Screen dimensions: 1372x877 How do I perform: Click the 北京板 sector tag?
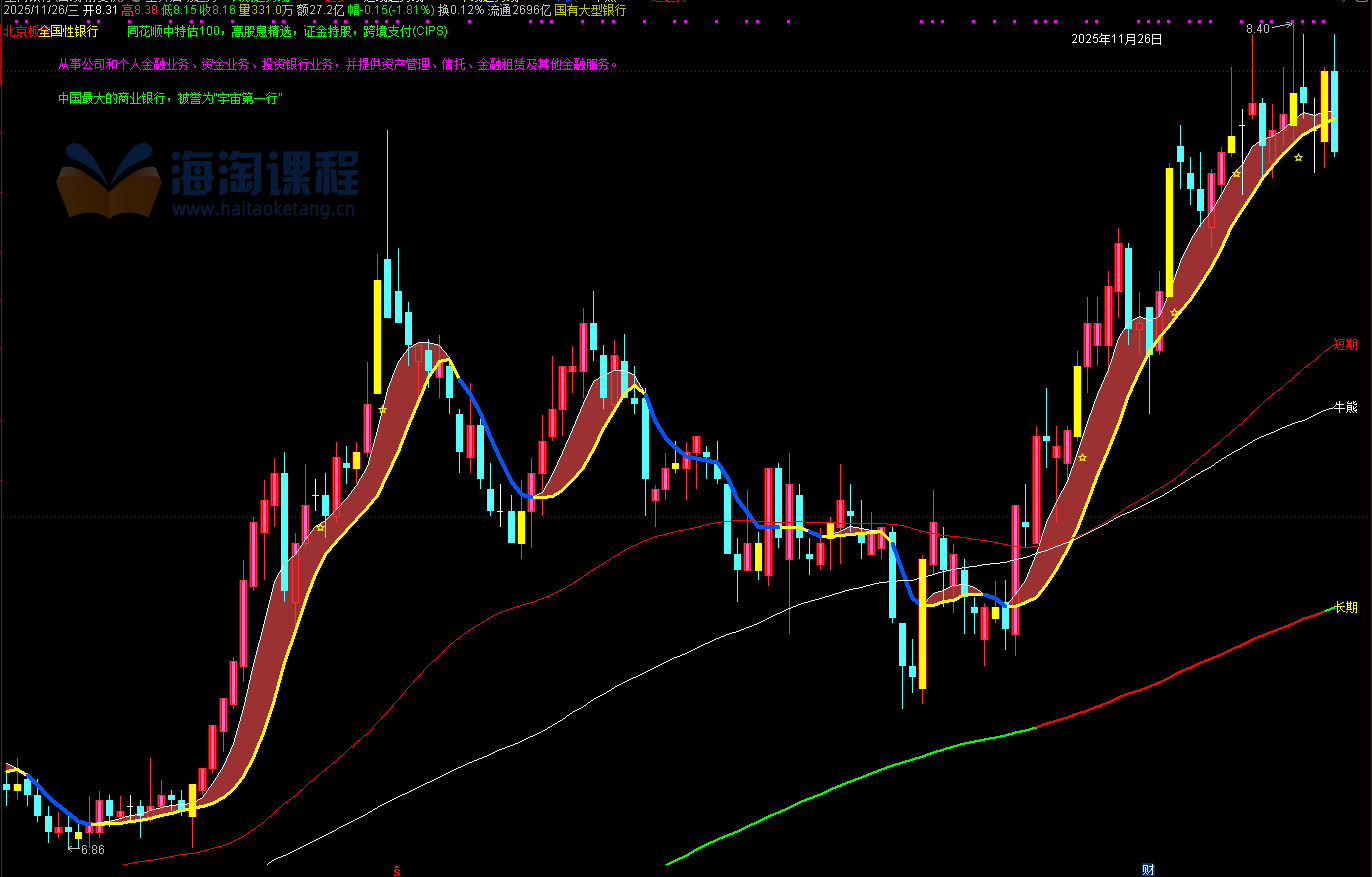(x=20, y=31)
